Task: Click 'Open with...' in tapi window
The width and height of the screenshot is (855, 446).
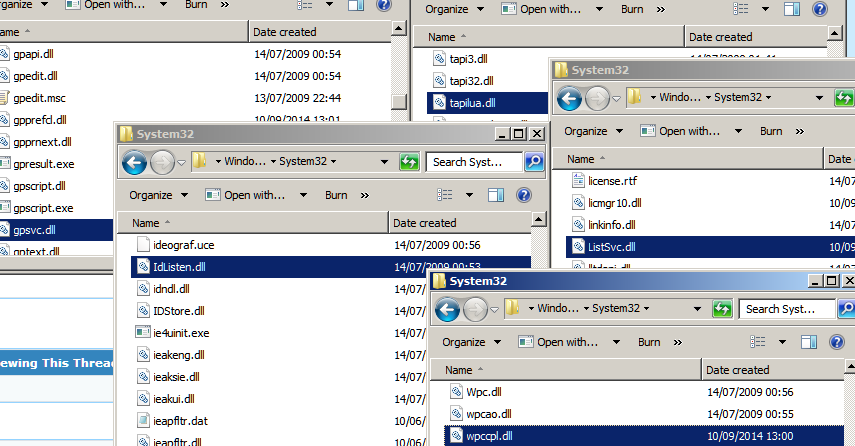Action: coord(541,9)
